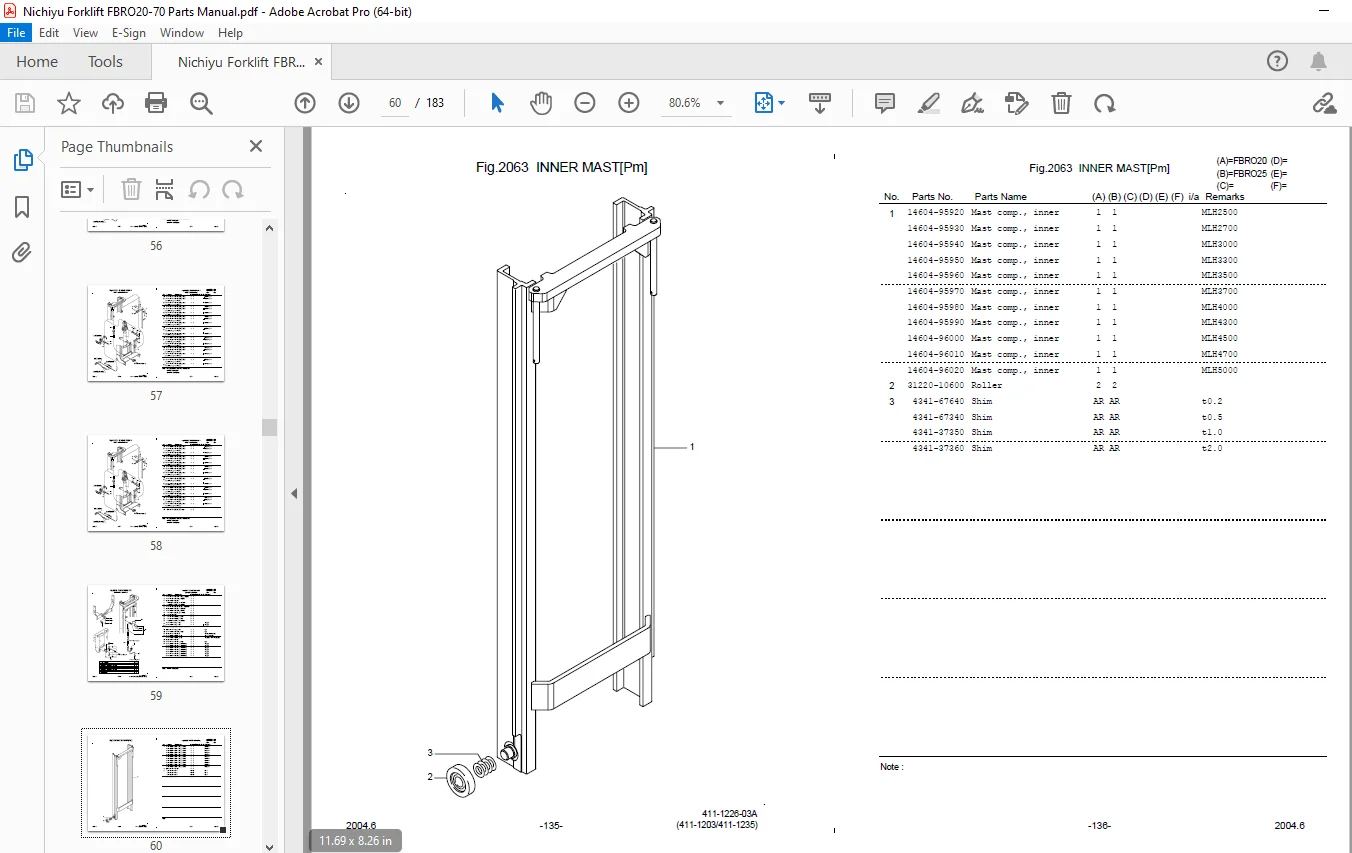
Task: Zoom in with the plus icon
Action: (629, 103)
